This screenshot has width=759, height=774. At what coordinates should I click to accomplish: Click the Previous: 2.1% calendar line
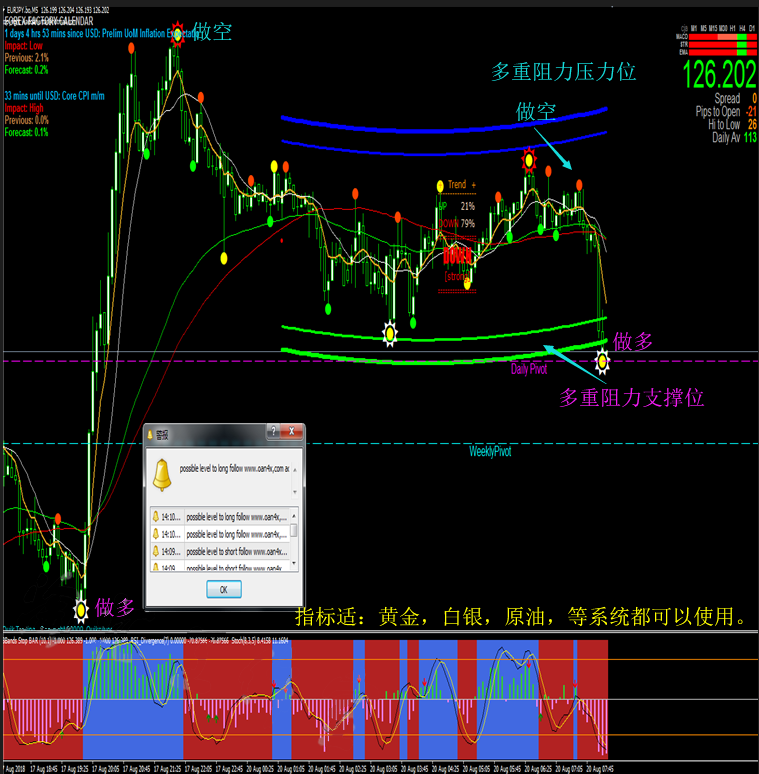[x=27, y=58]
